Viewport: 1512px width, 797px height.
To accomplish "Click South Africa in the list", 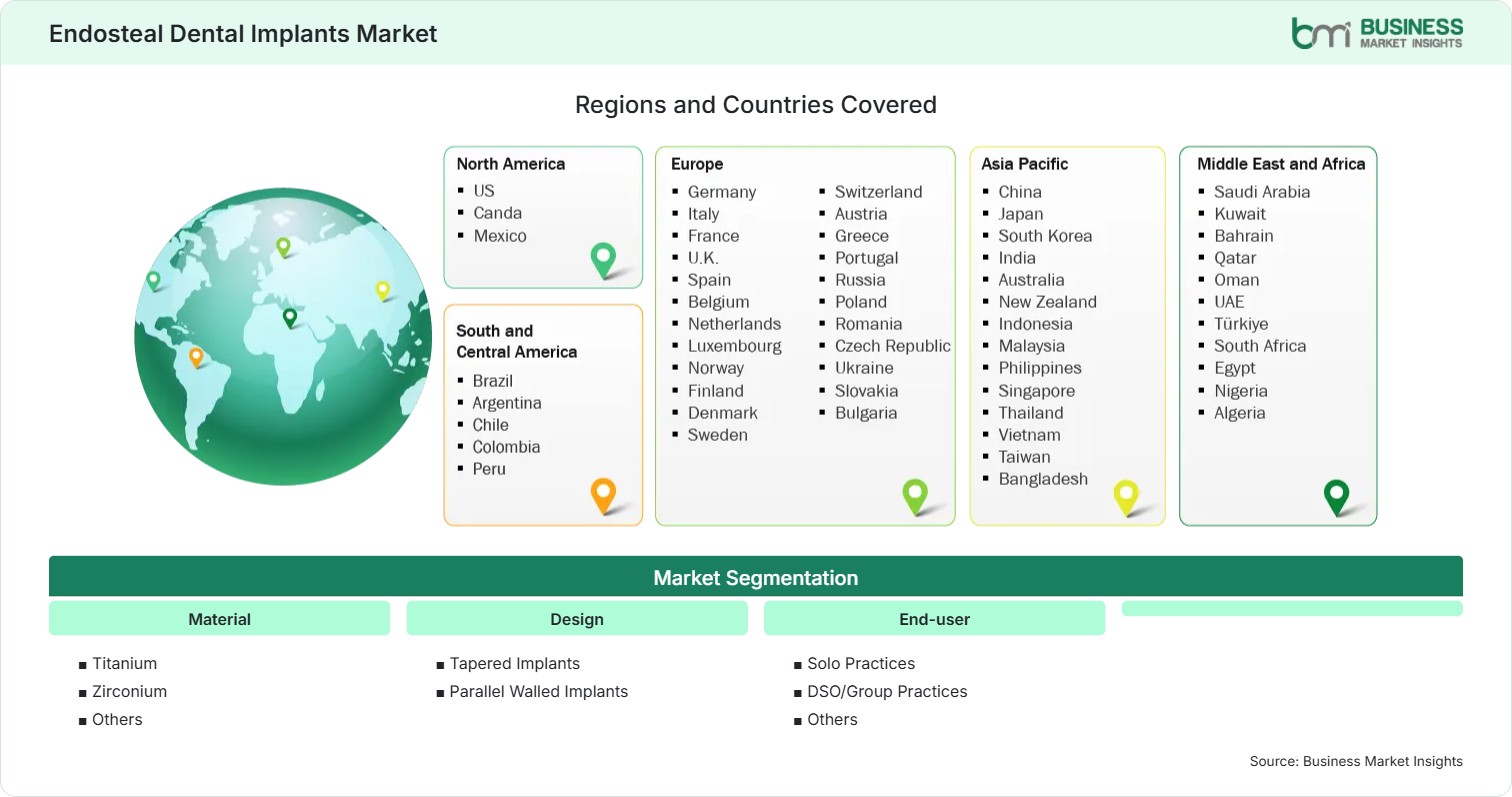I will [x=1260, y=345].
